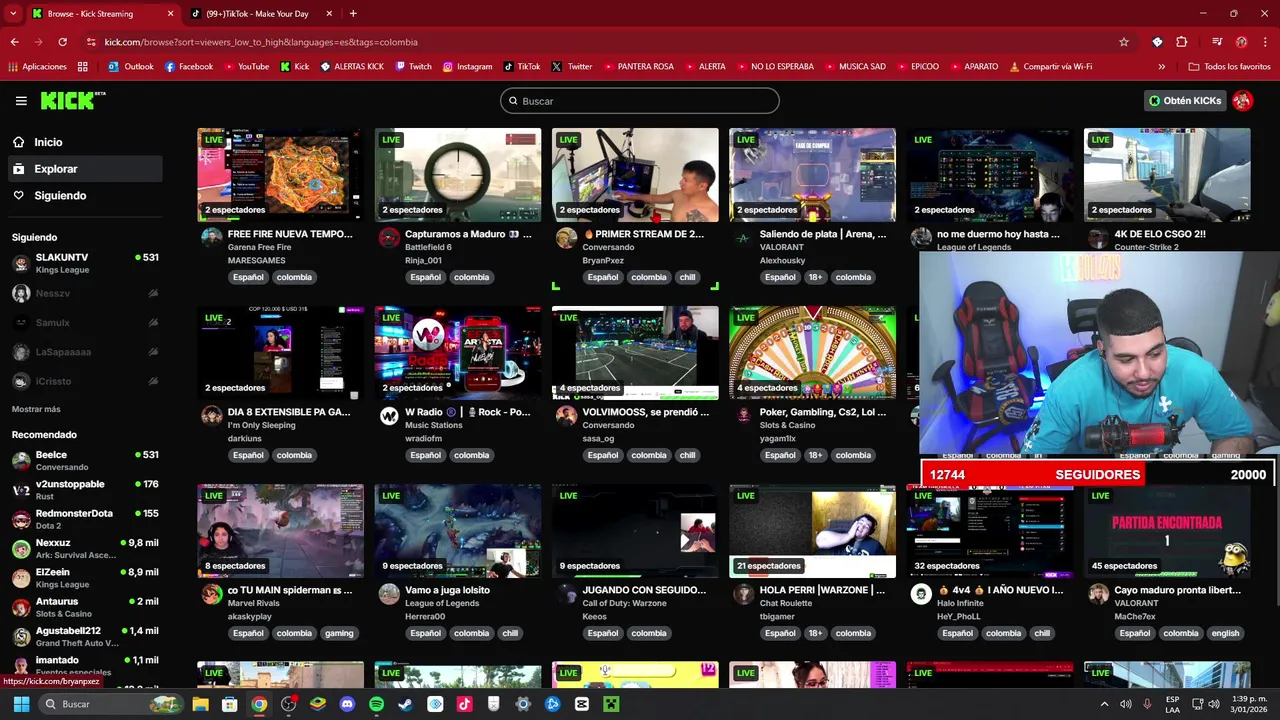Show hidden system tray icons
This screenshot has height=720, width=1280.
pos(1104,704)
